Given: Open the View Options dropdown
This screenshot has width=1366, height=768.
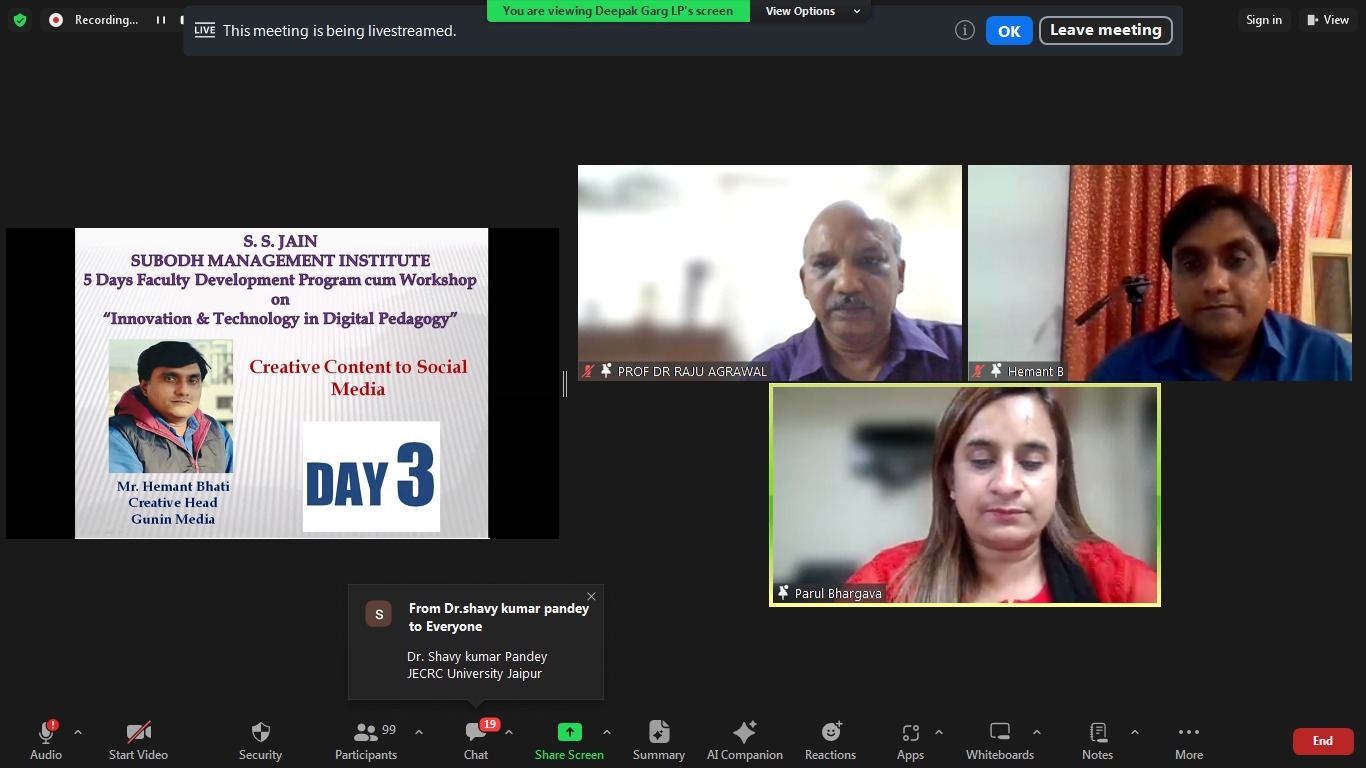Looking at the screenshot, I should point(813,11).
